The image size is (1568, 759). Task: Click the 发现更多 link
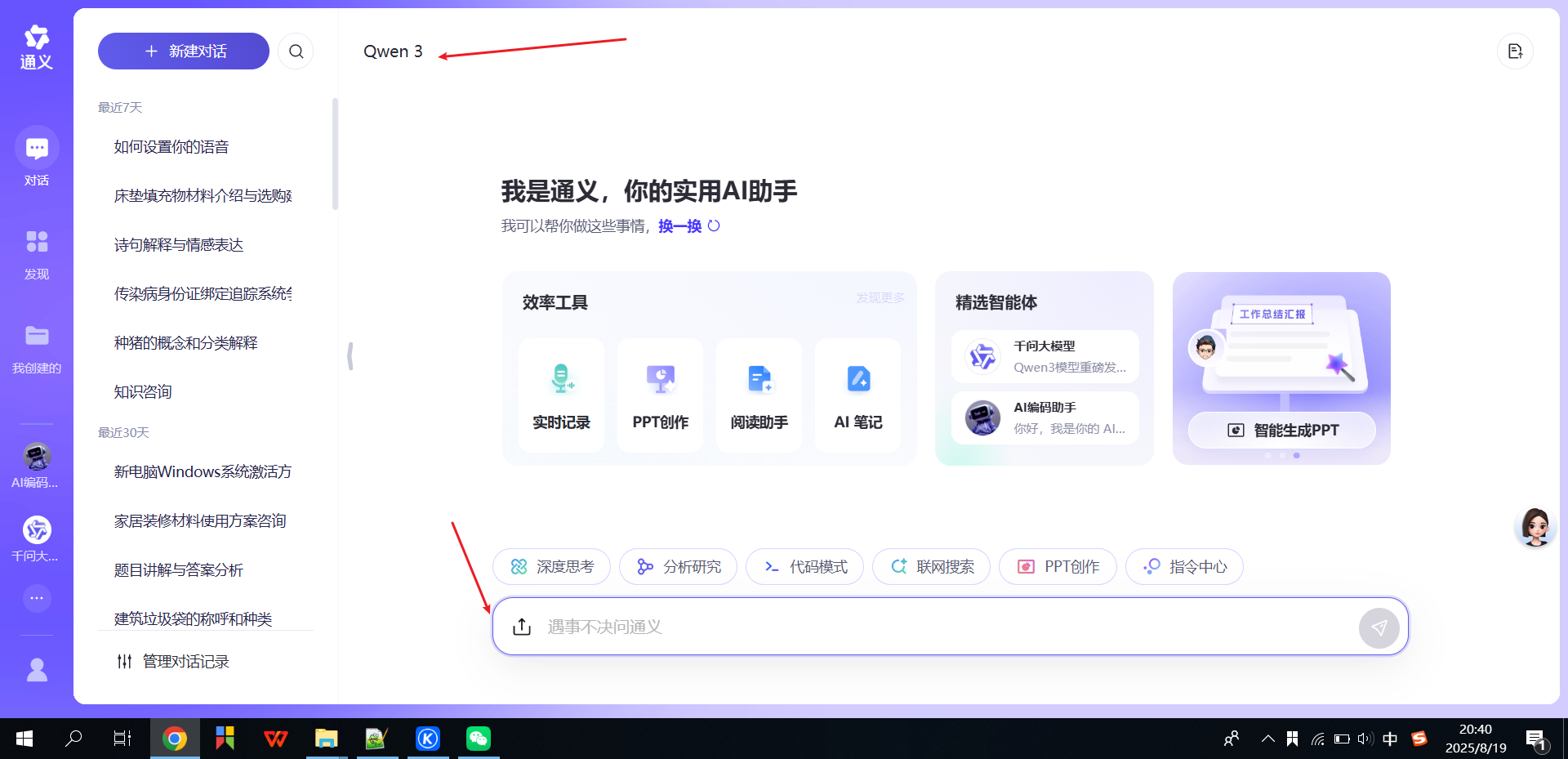click(x=880, y=298)
